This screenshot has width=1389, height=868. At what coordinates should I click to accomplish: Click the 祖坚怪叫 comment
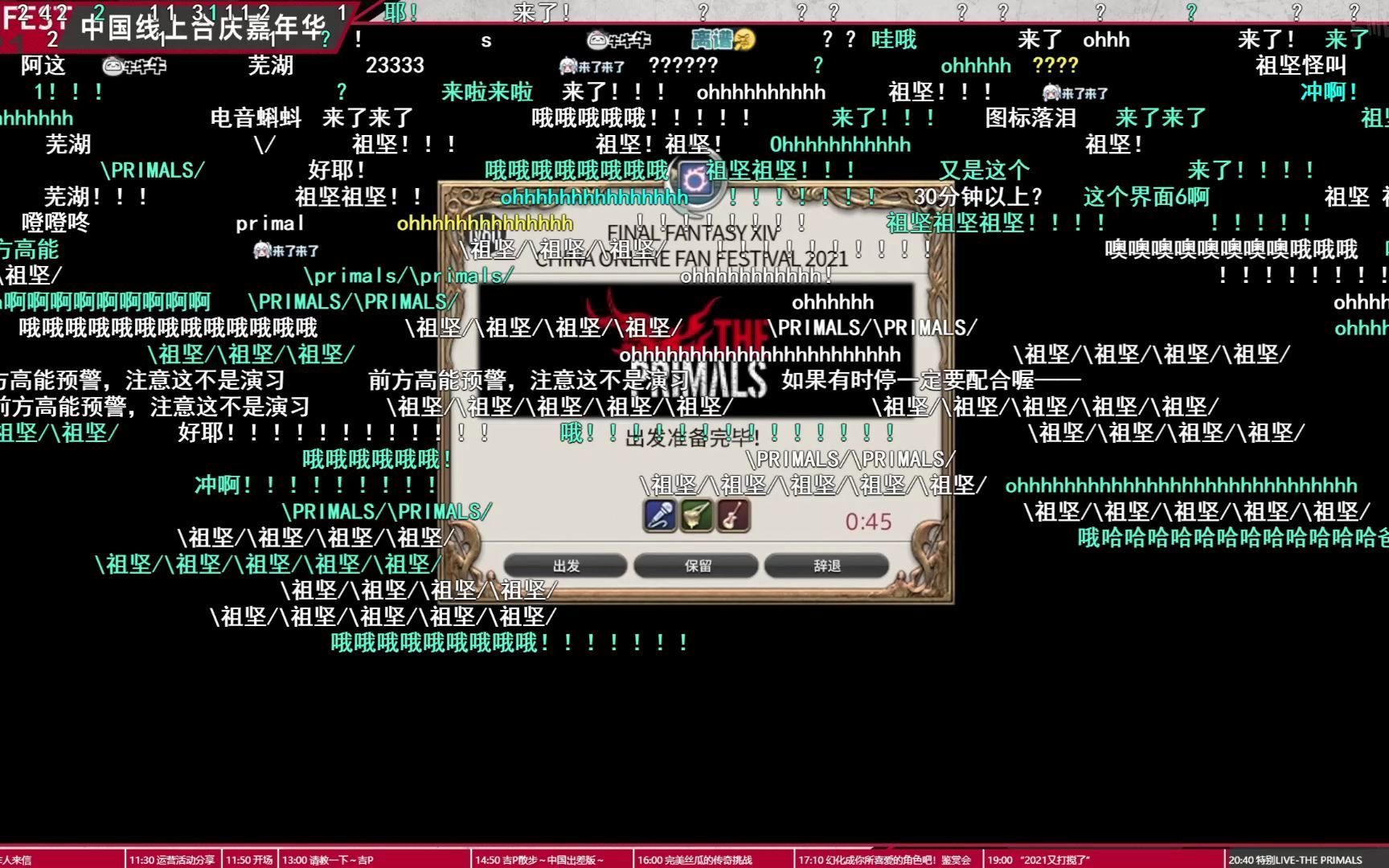pyautogui.click(x=1301, y=66)
